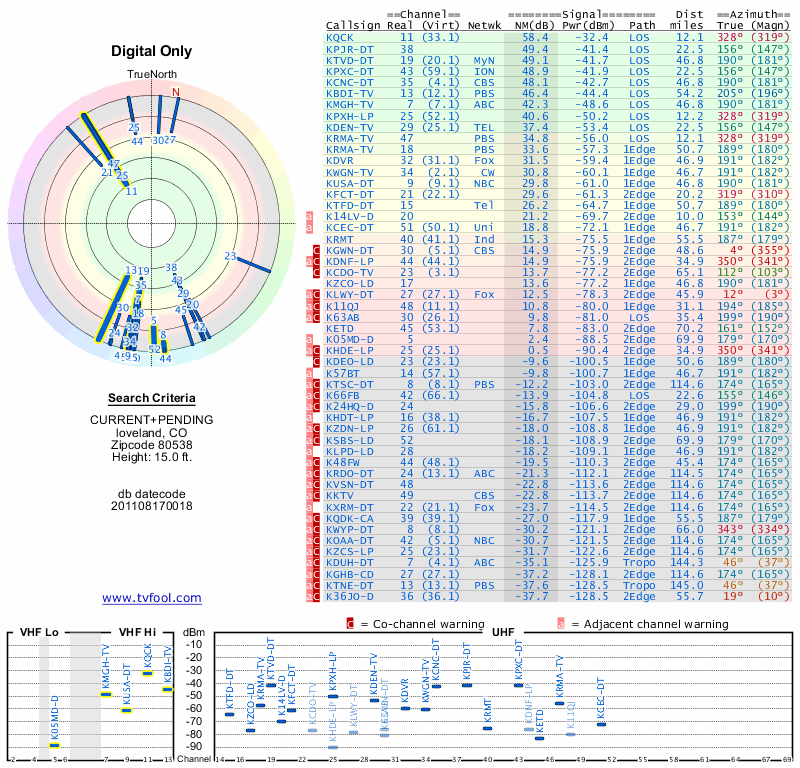This screenshot has height=768, width=800.
Task: Click the 144.3 miles distance for KDUH-DT
Action: [687, 562]
